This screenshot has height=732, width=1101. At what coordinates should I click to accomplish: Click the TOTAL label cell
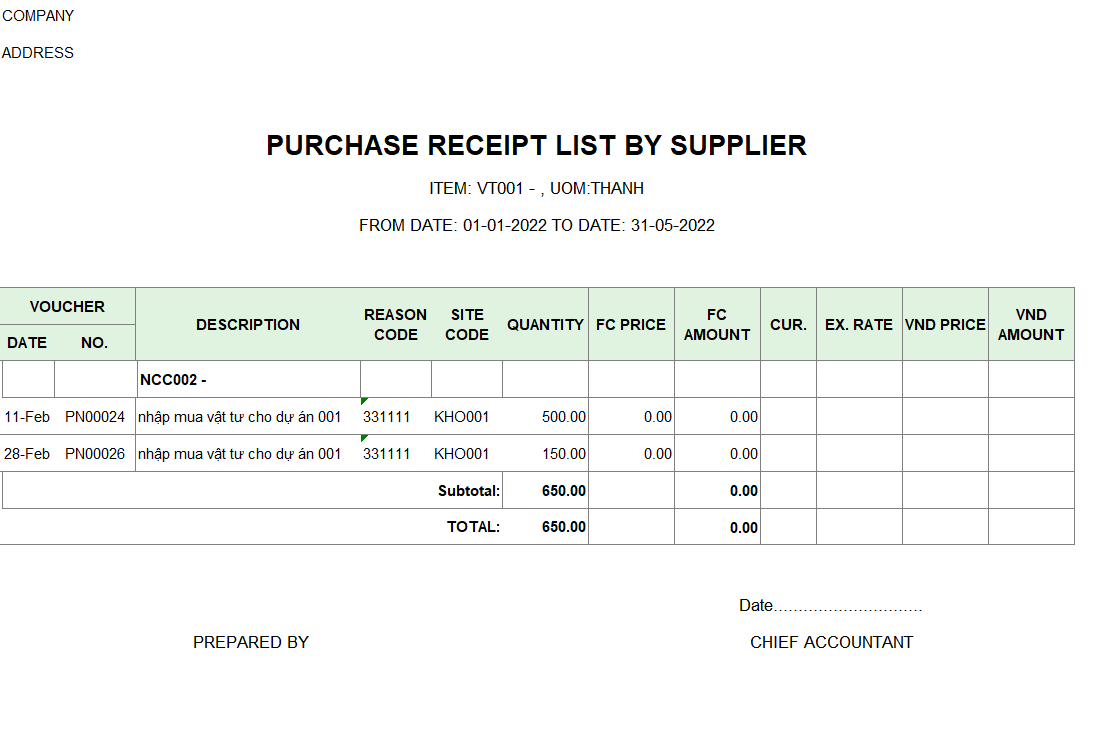tap(473, 527)
